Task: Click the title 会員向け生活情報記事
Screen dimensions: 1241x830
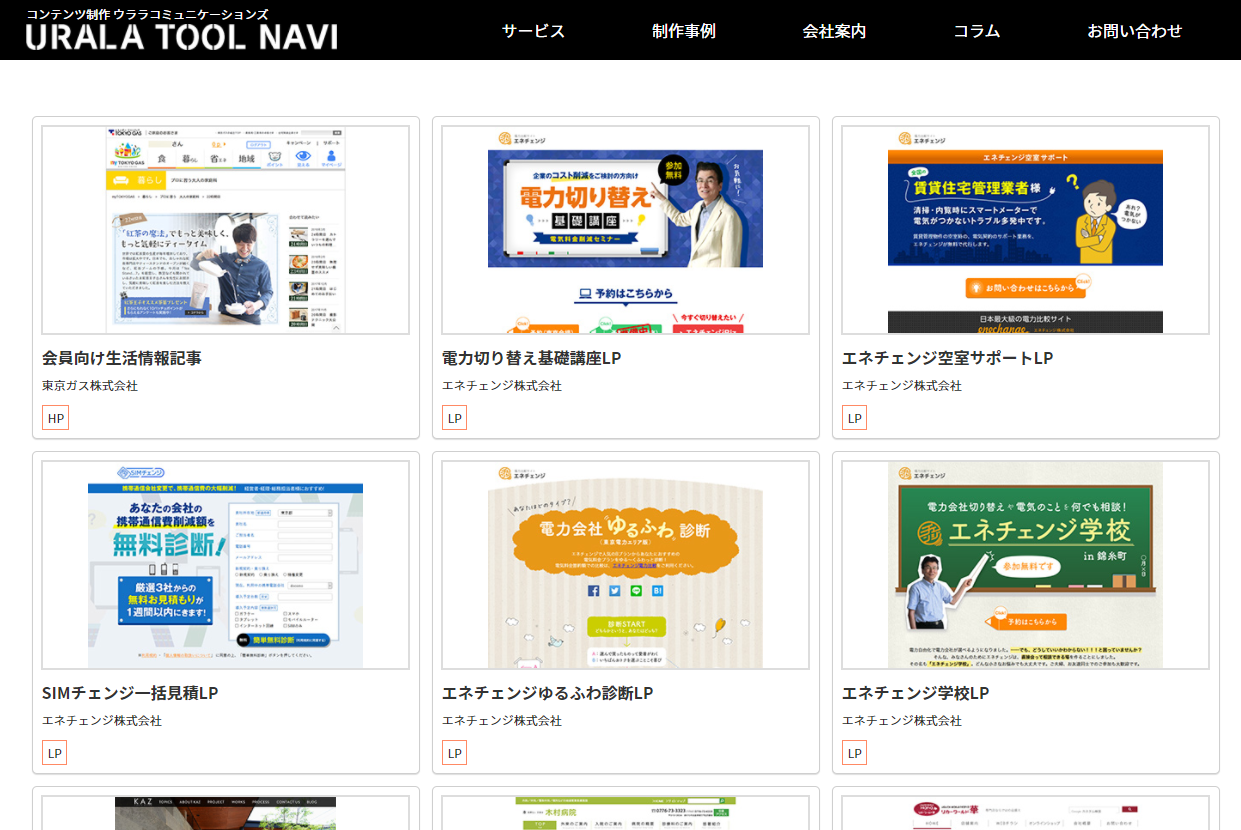Action: pyautogui.click(x=122, y=358)
